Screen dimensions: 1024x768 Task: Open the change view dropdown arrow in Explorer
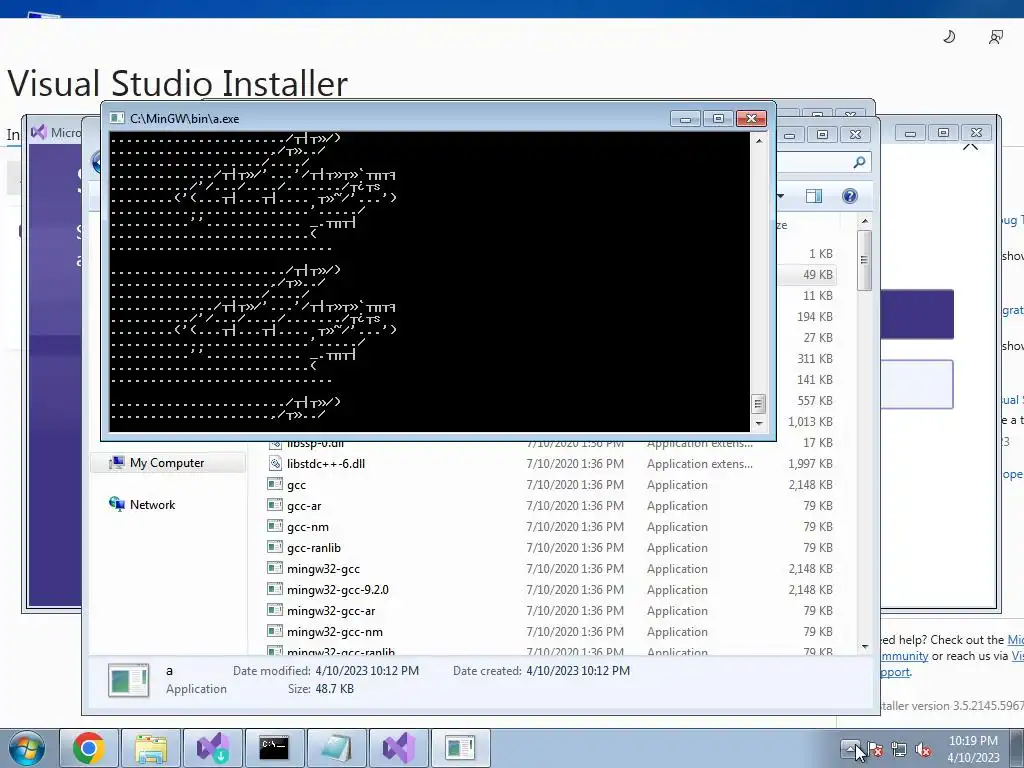[x=780, y=196]
